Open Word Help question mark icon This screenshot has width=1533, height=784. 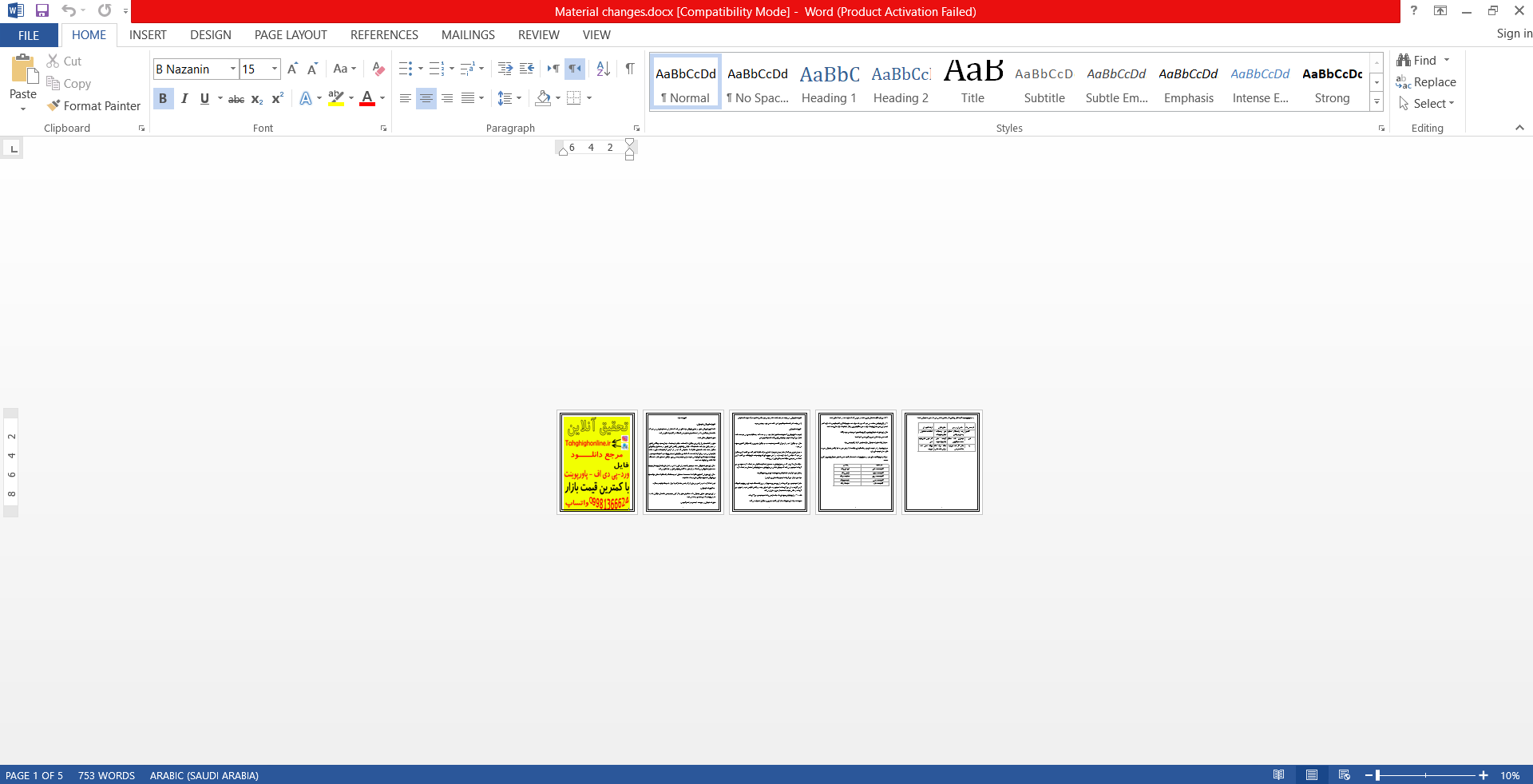coord(1413,10)
